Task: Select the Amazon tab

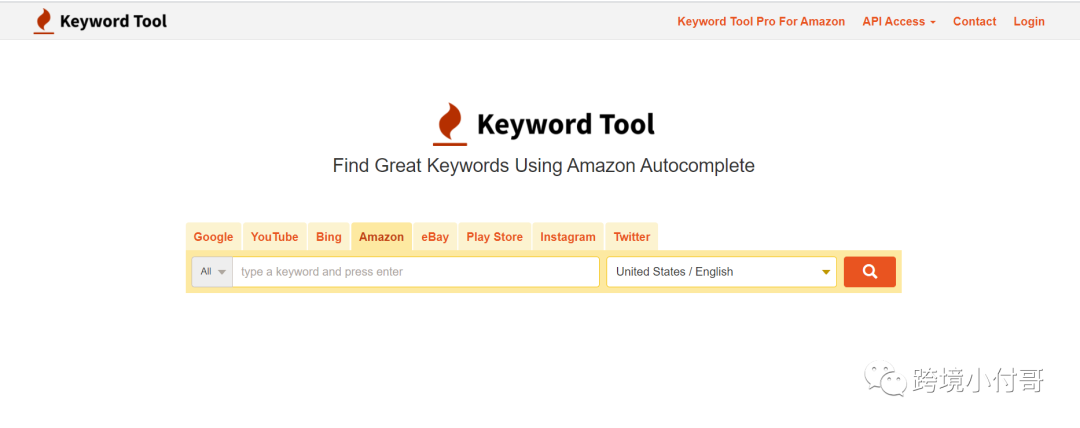Action: click(382, 236)
